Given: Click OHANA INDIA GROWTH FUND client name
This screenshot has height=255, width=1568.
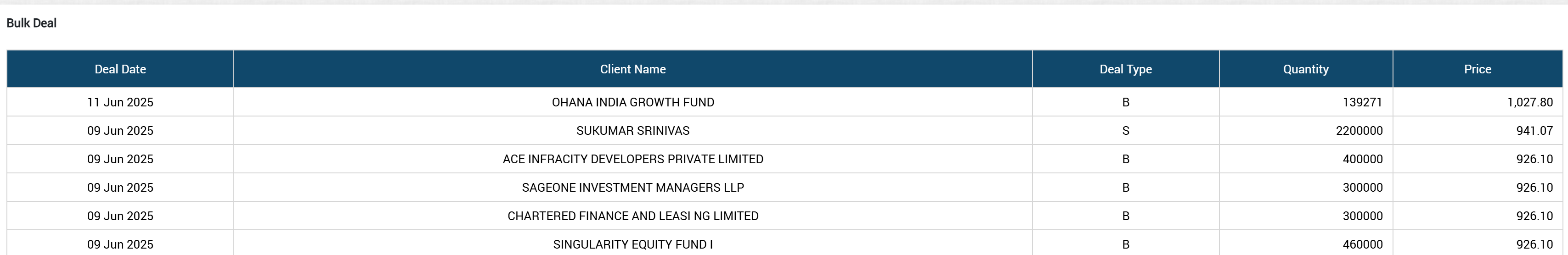Looking at the screenshot, I should pos(632,102).
